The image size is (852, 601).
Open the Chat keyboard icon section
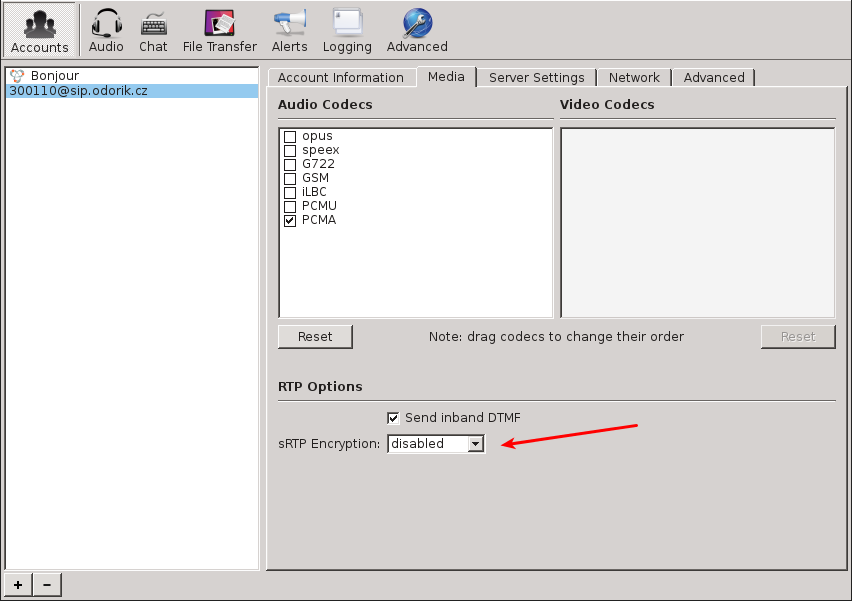point(153,30)
